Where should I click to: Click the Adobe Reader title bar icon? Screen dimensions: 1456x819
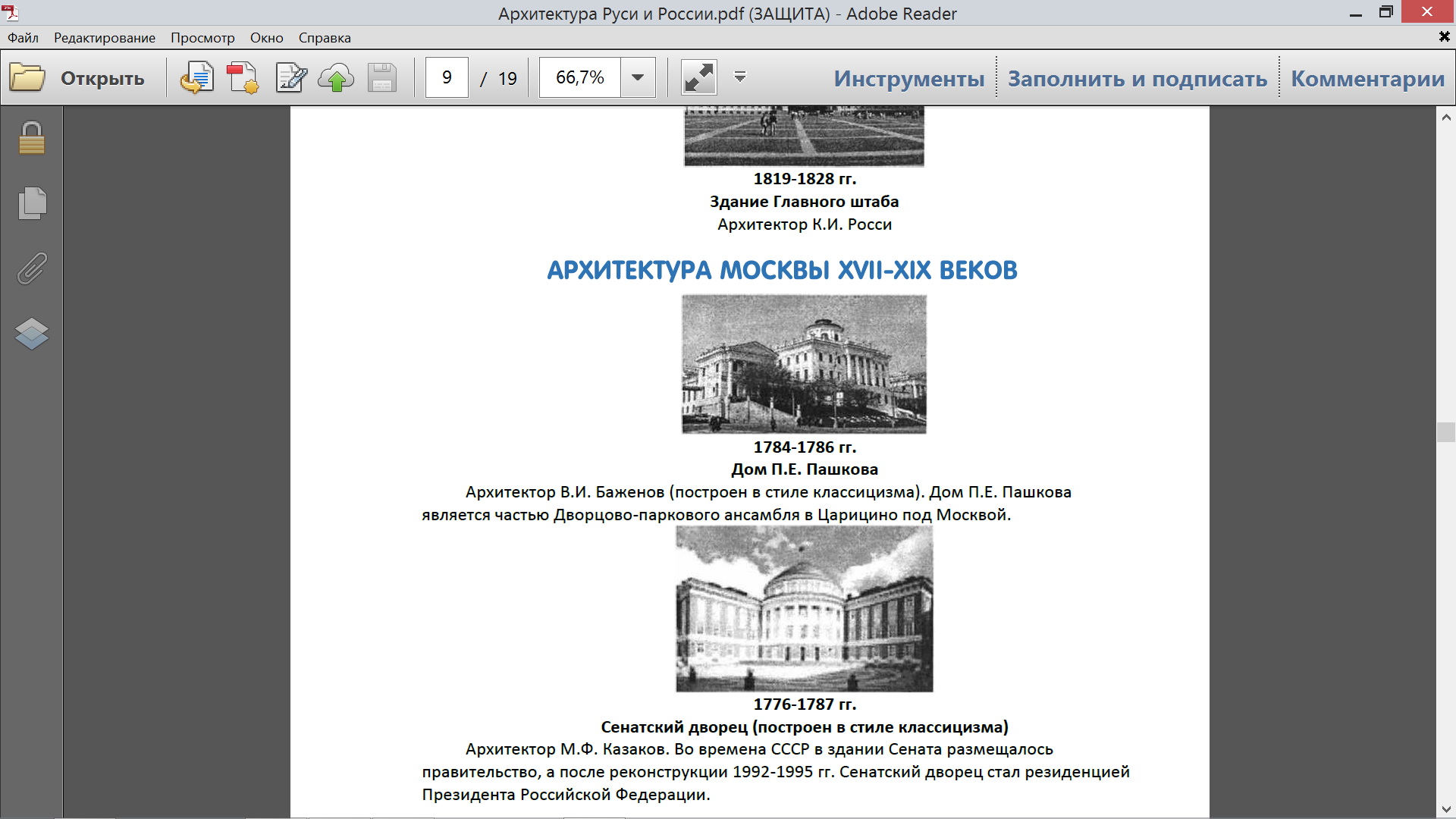tap(11, 12)
